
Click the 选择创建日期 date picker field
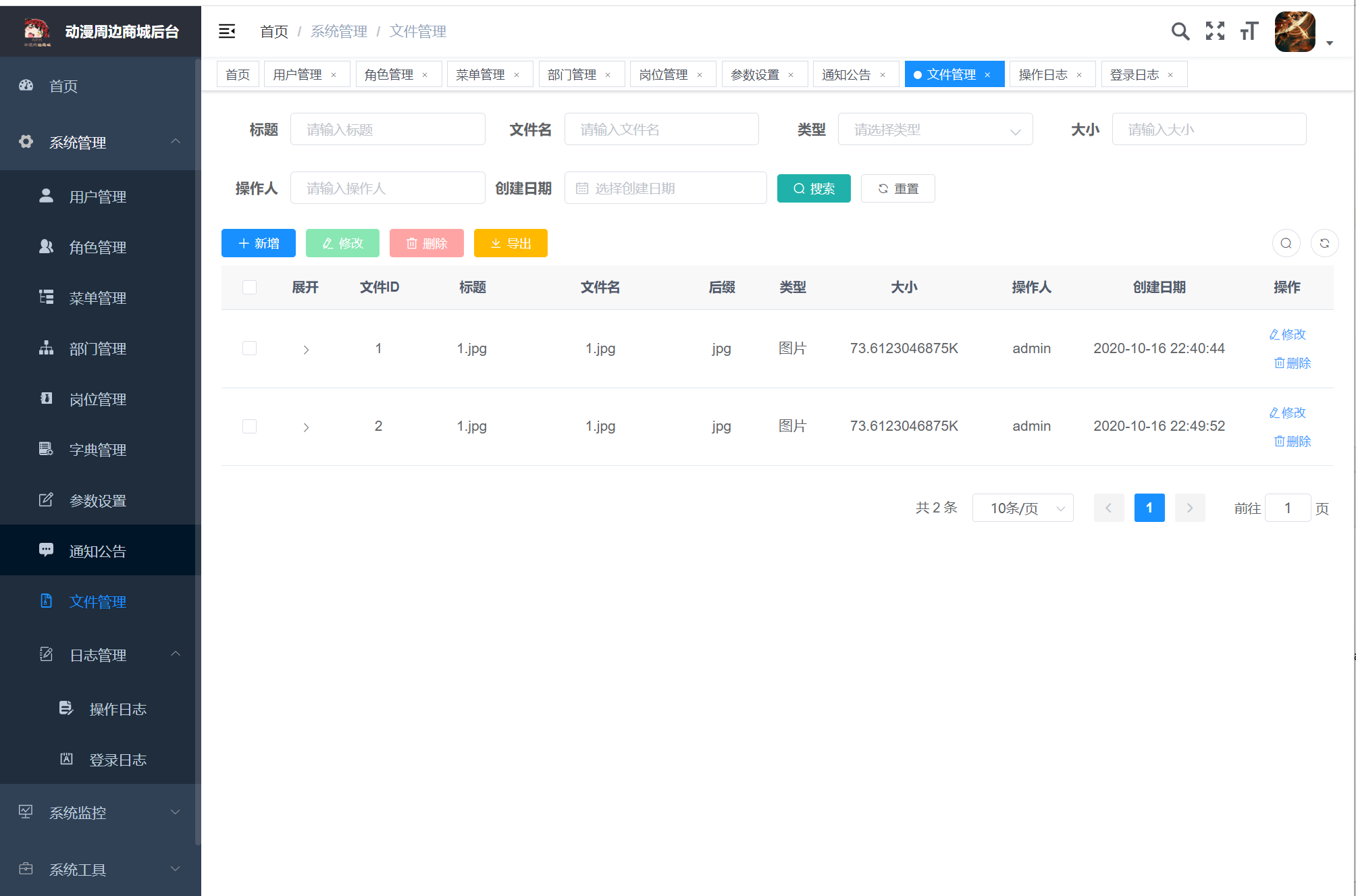(x=665, y=188)
